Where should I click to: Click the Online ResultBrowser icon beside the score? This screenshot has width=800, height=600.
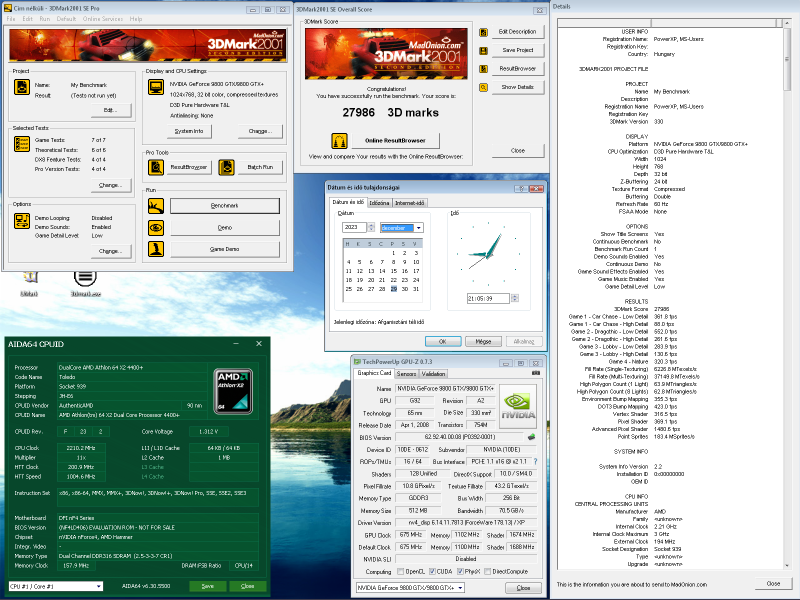(339, 140)
